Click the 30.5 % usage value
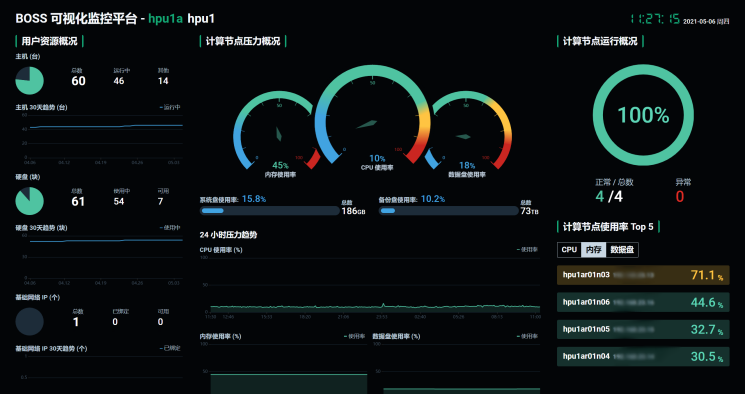The image size is (745, 394). pyautogui.click(x=707, y=356)
